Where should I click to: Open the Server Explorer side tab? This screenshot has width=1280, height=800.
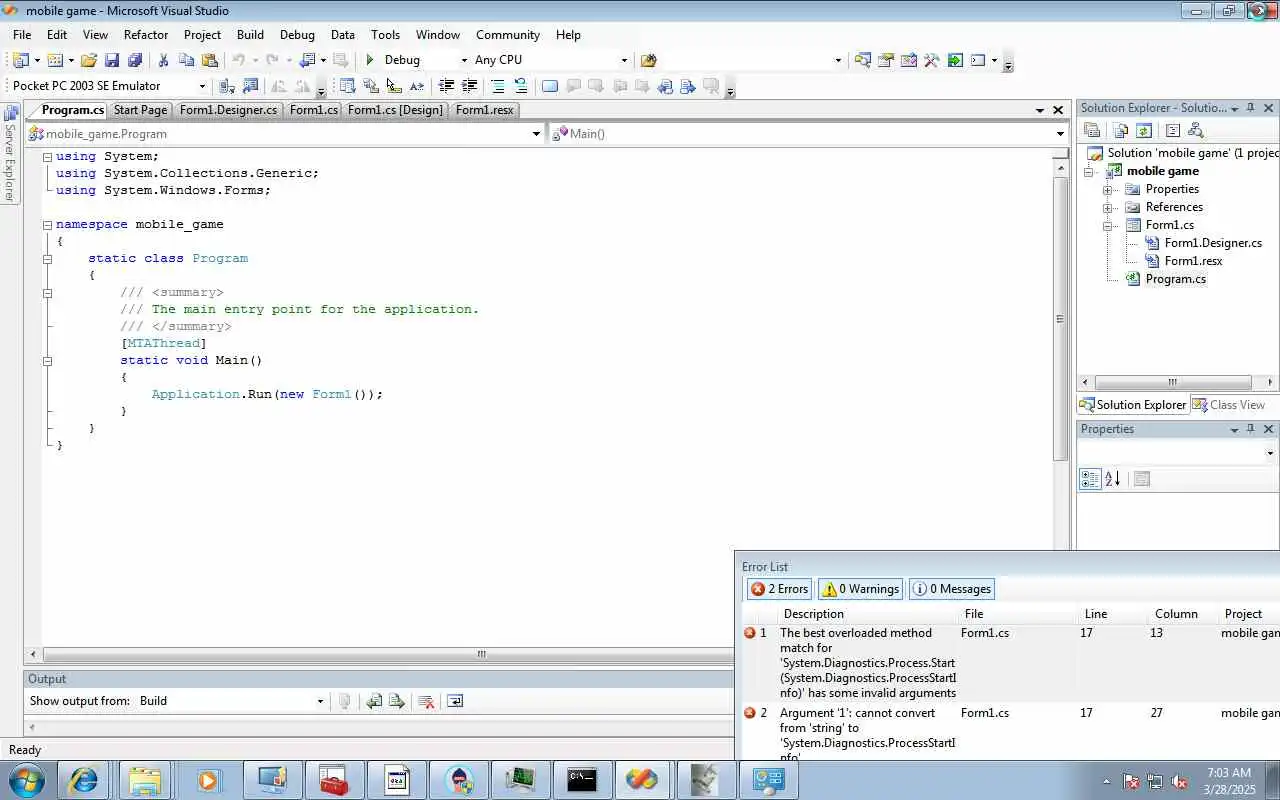[x=10, y=155]
